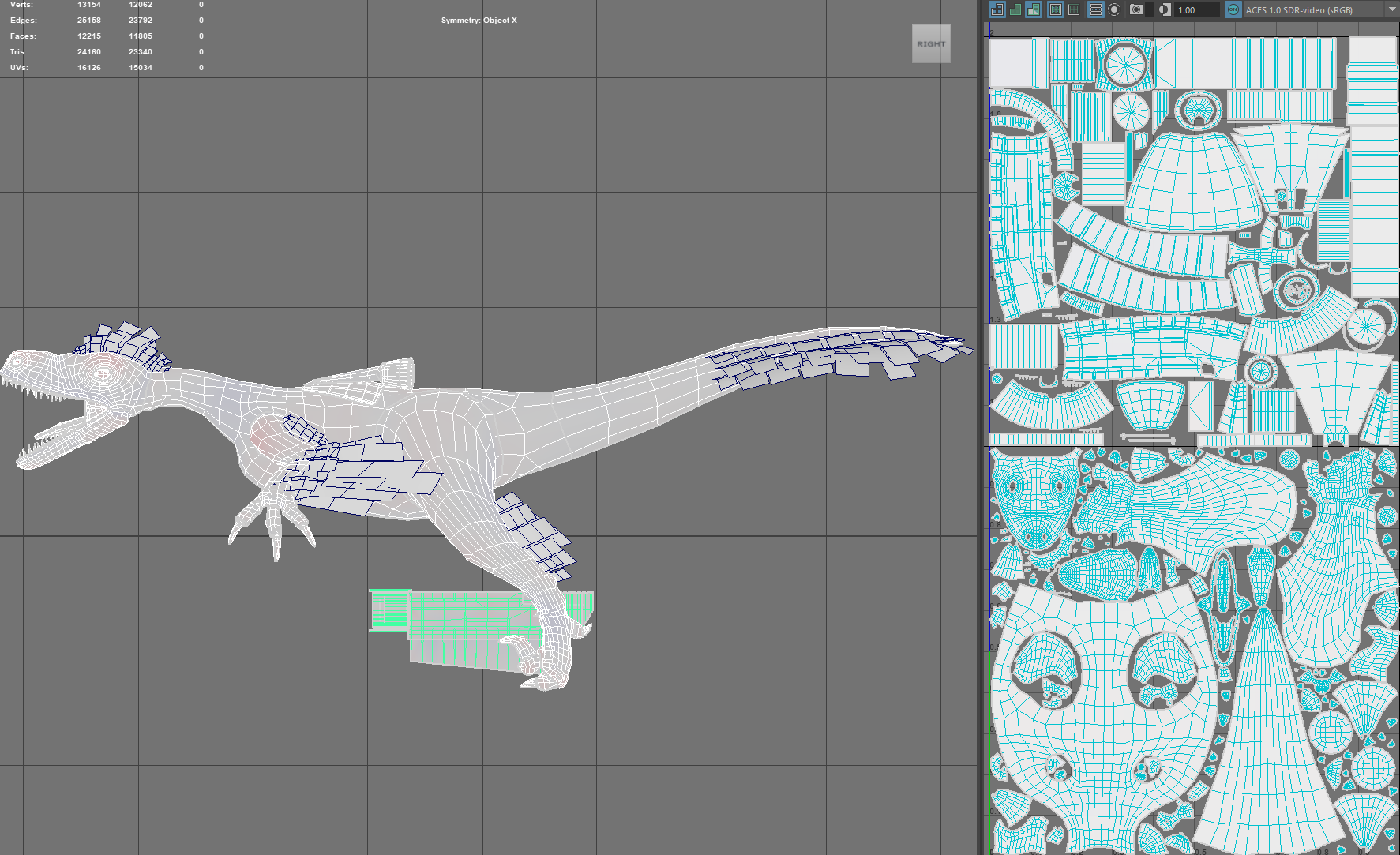This screenshot has width=1400, height=855.
Task: Click the Tris value 24160
Action: [x=89, y=52]
